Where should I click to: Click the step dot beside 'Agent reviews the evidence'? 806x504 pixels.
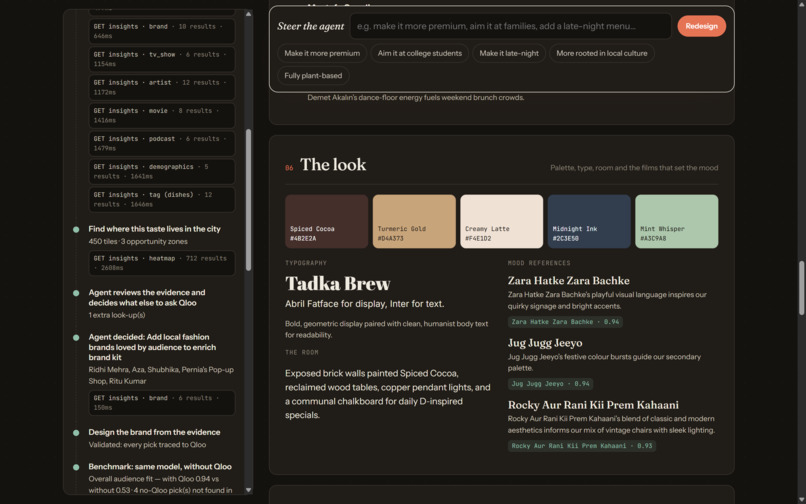pyautogui.click(x=76, y=293)
